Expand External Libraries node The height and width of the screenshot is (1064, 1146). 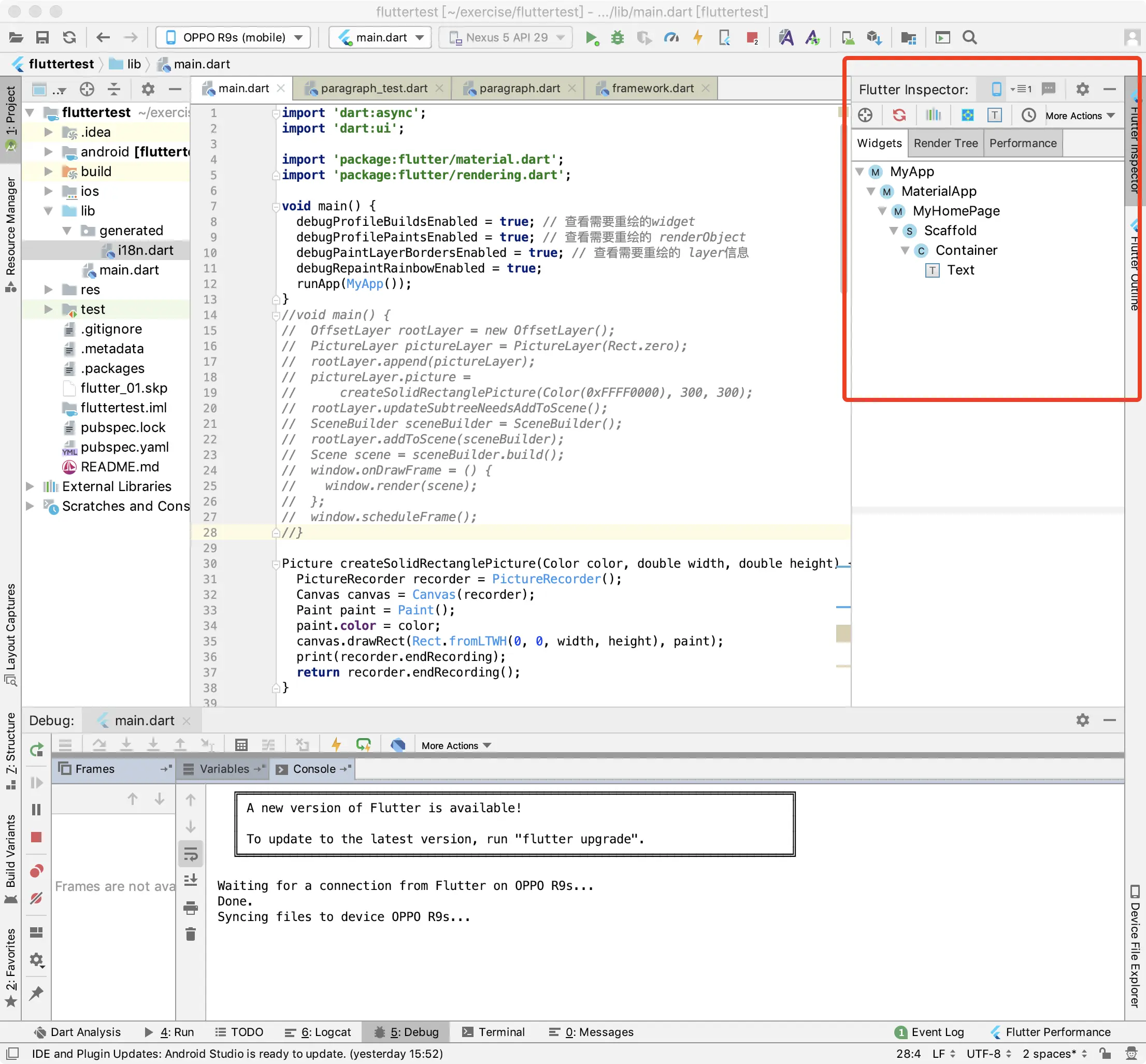point(30,486)
